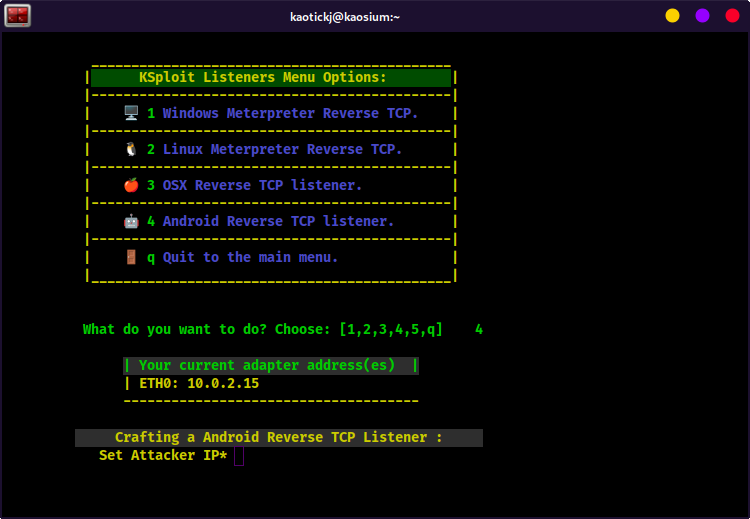The width and height of the screenshot is (750, 519).
Task: Click the cursor after 'Set Attacker IP*'
Action: tap(239, 456)
